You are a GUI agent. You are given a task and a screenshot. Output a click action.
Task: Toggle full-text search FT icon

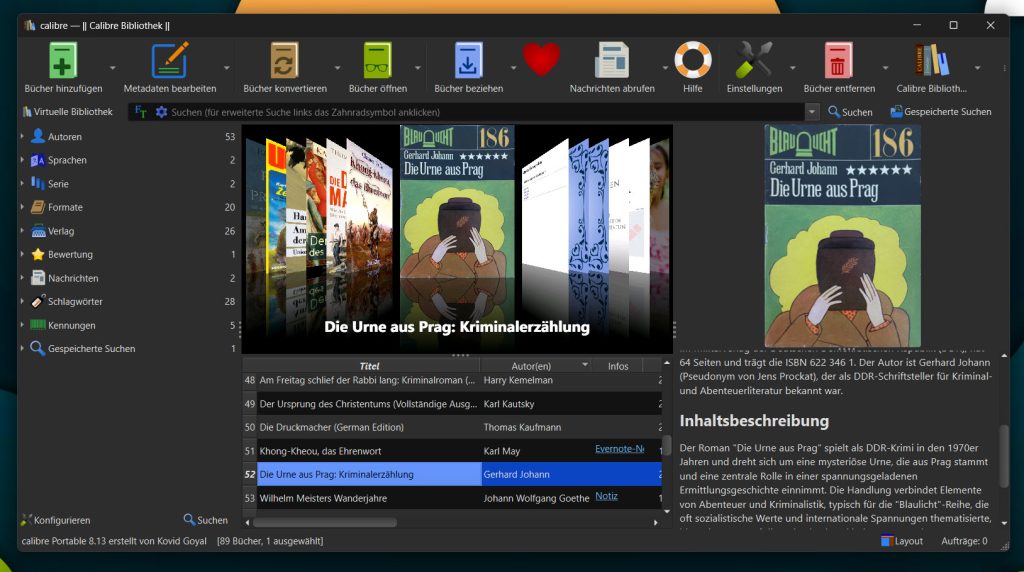tap(141, 112)
